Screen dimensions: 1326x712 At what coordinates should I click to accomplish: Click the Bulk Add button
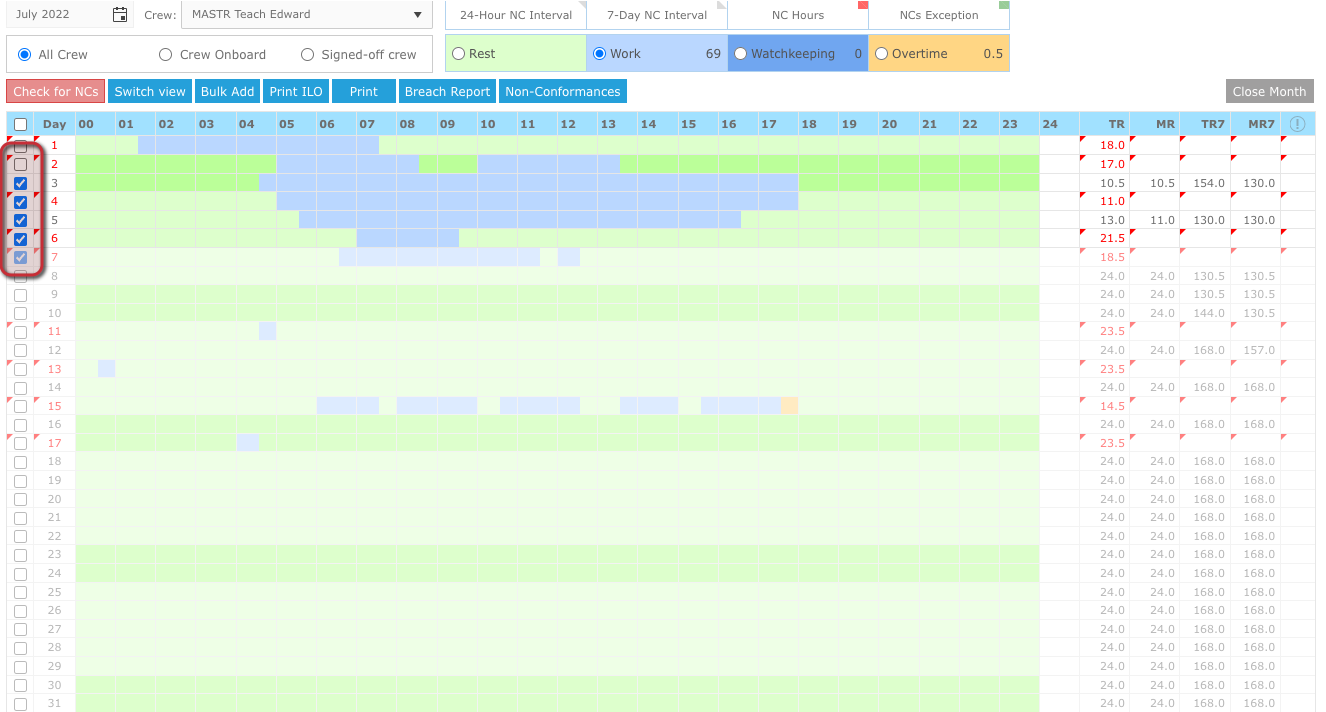(x=227, y=91)
